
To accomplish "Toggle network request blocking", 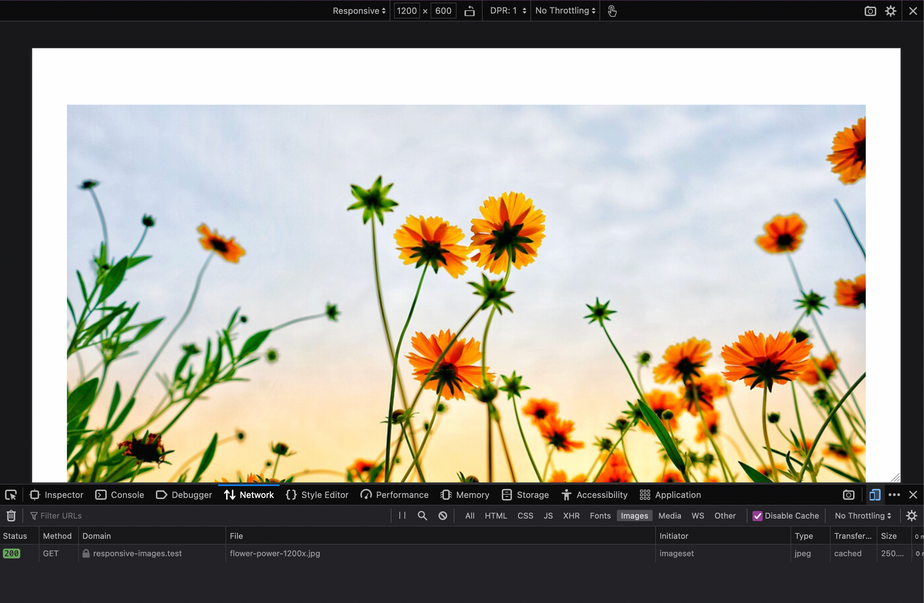I will click(x=442, y=515).
